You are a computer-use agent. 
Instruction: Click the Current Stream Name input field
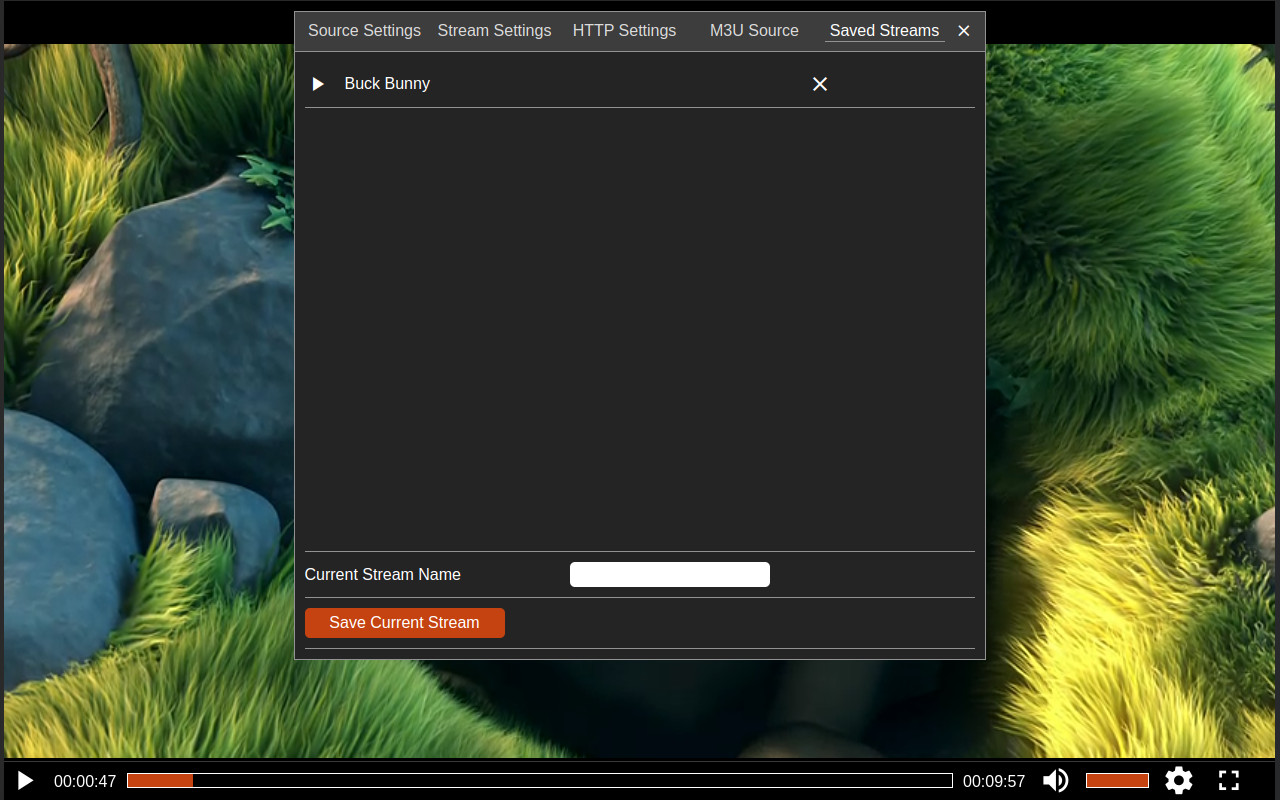[669, 574]
